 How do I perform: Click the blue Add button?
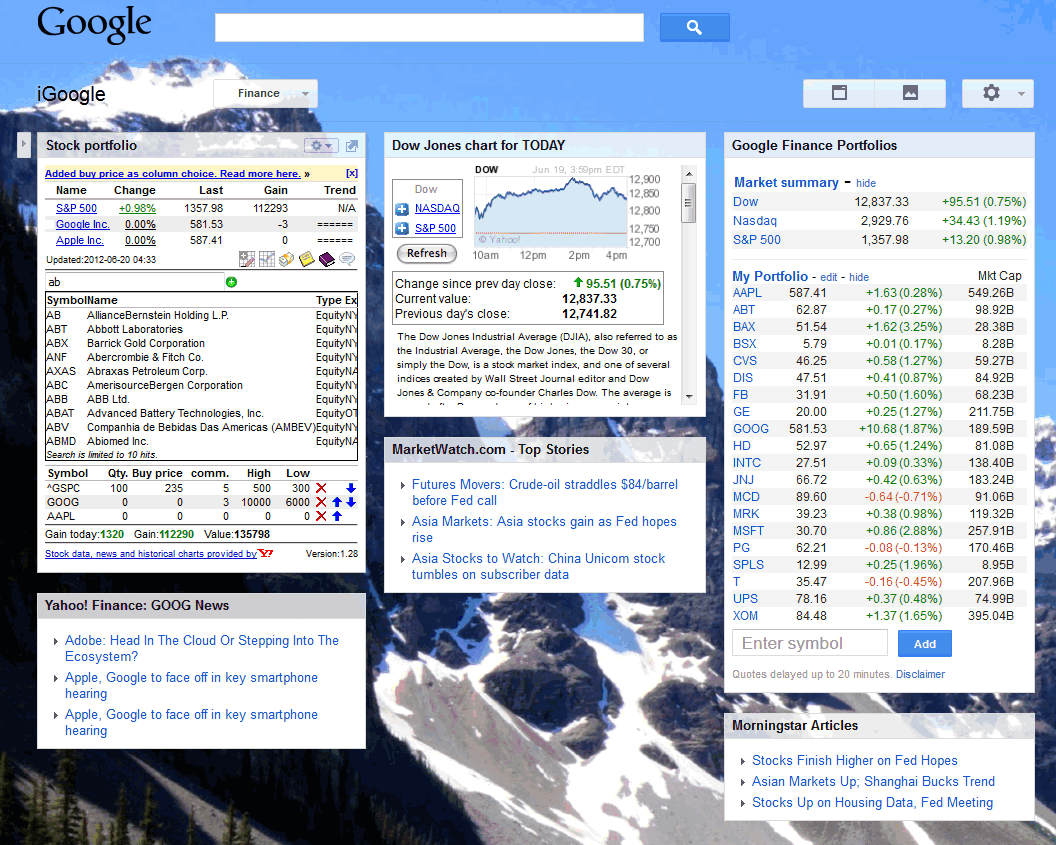pos(924,644)
